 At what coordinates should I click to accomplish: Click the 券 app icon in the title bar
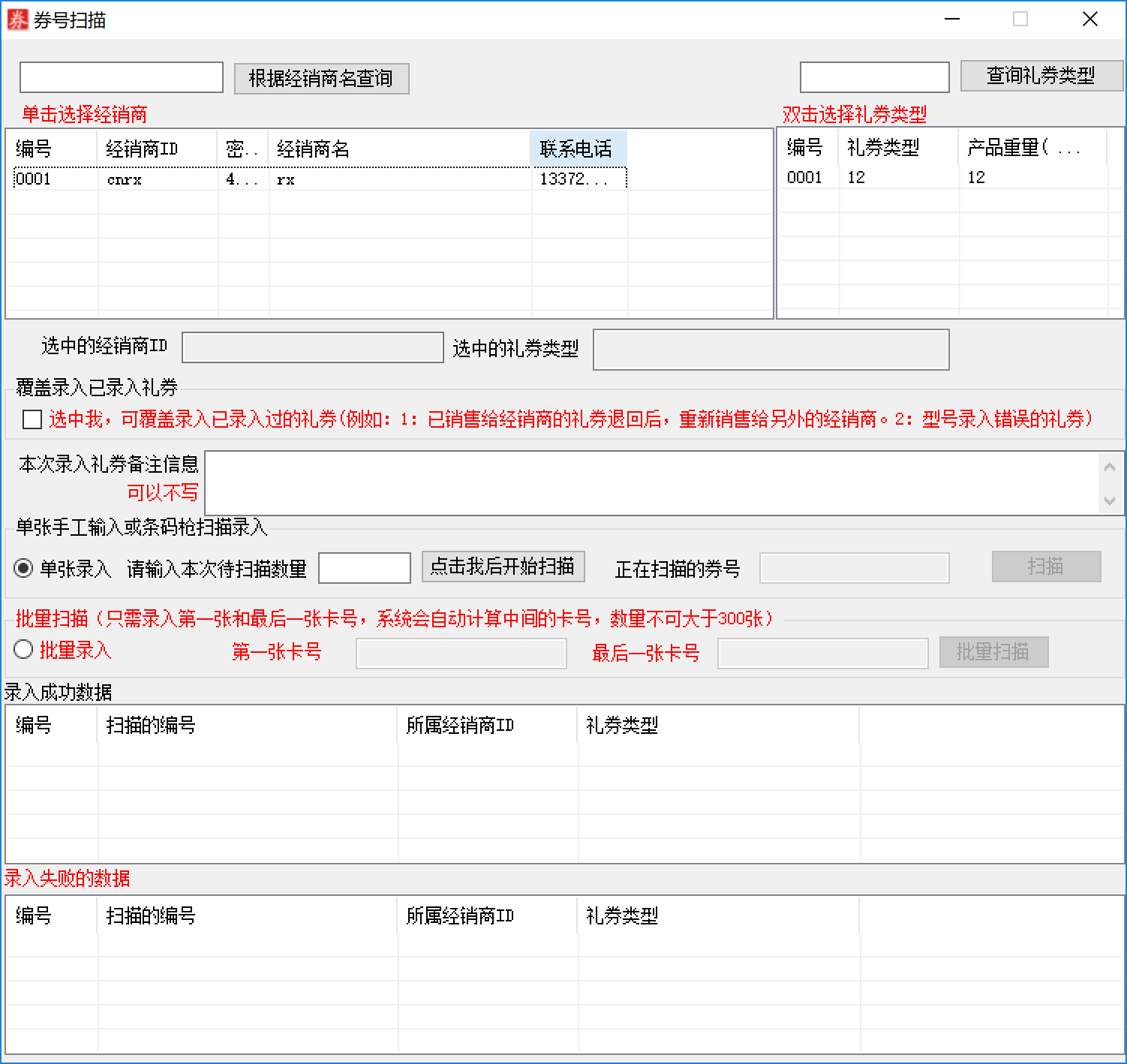click(x=17, y=20)
